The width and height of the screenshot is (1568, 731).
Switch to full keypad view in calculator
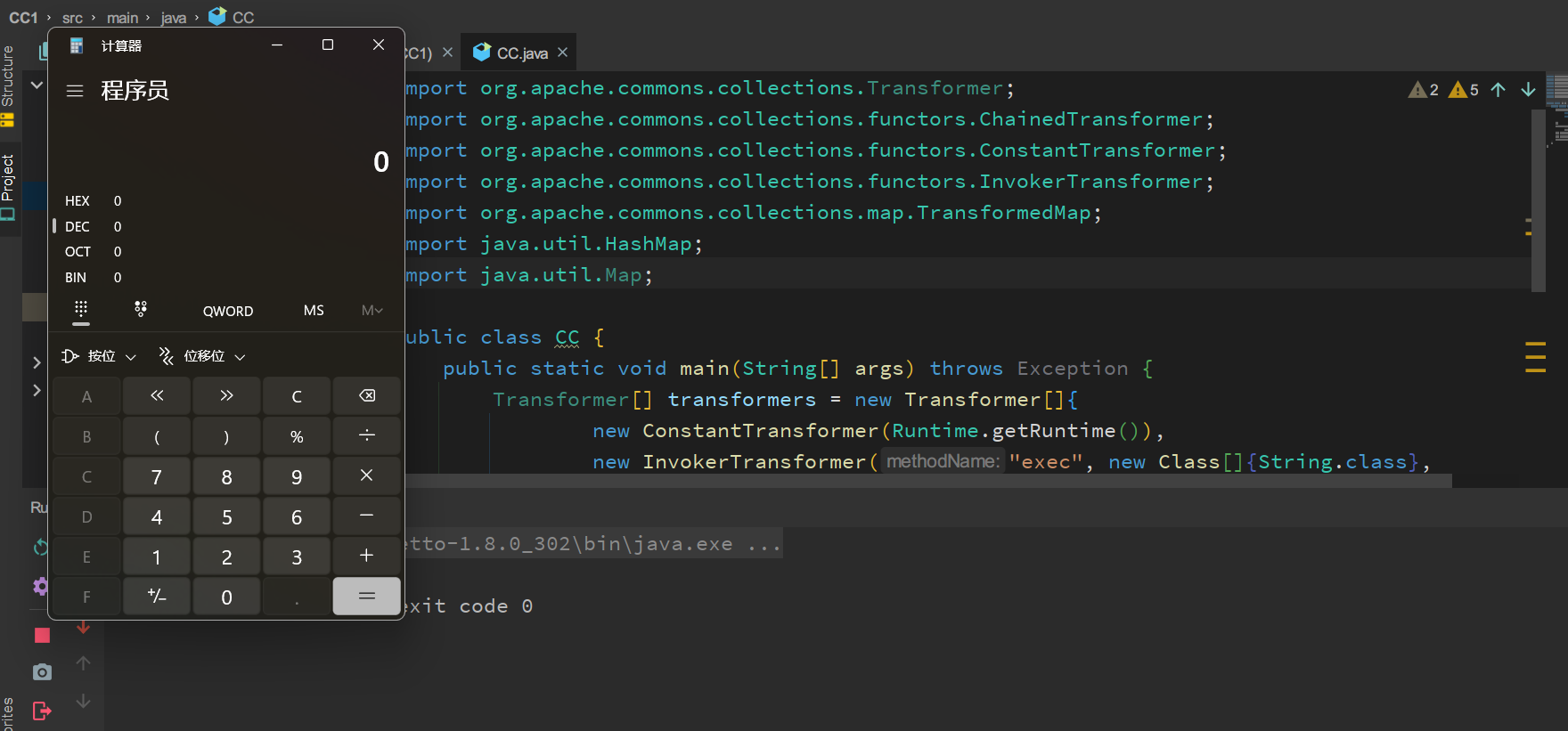click(81, 310)
